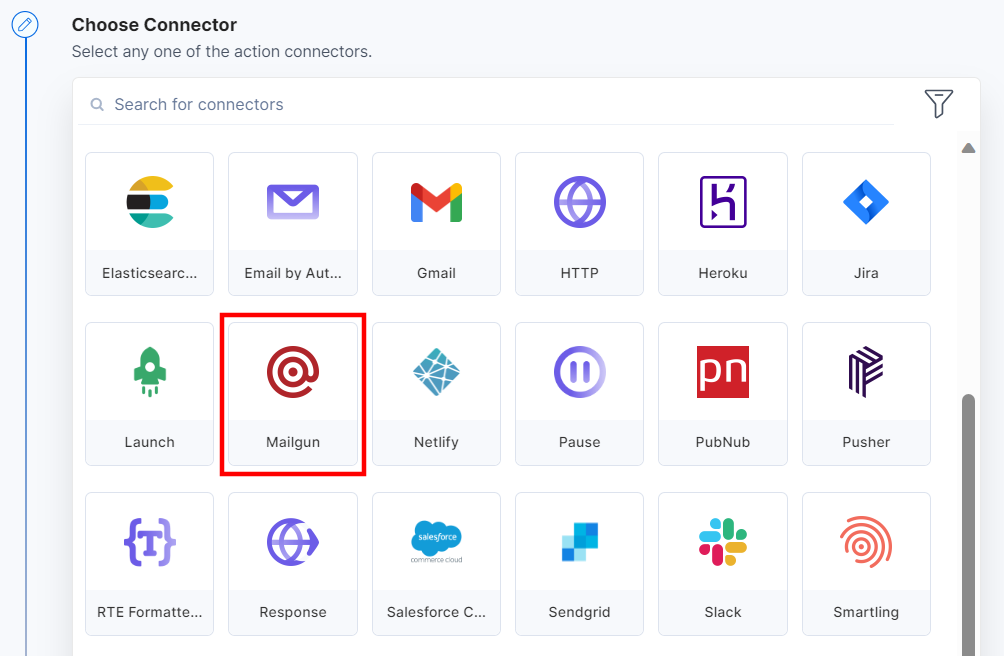This screenshot has height=656, width=1004.
Task: Click the connector list scrollbar thumb
Action: (x=968, y=525)
